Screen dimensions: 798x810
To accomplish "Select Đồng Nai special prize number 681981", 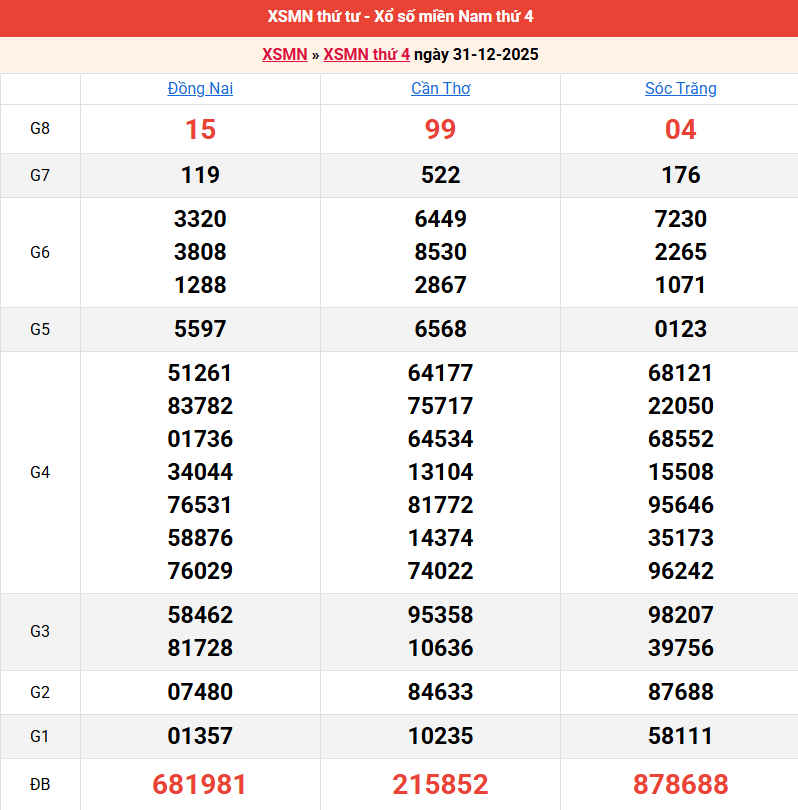I will [200, 784].
